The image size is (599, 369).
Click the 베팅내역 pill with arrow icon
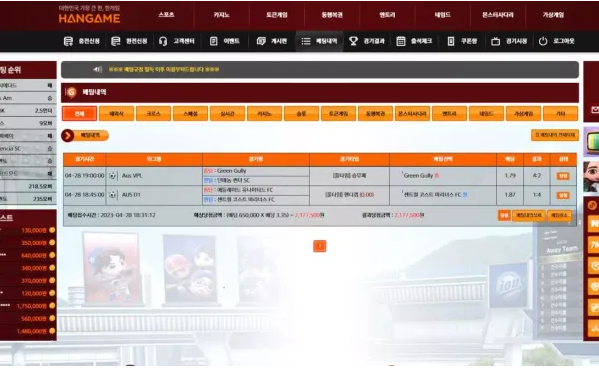(x=85, y=136)
